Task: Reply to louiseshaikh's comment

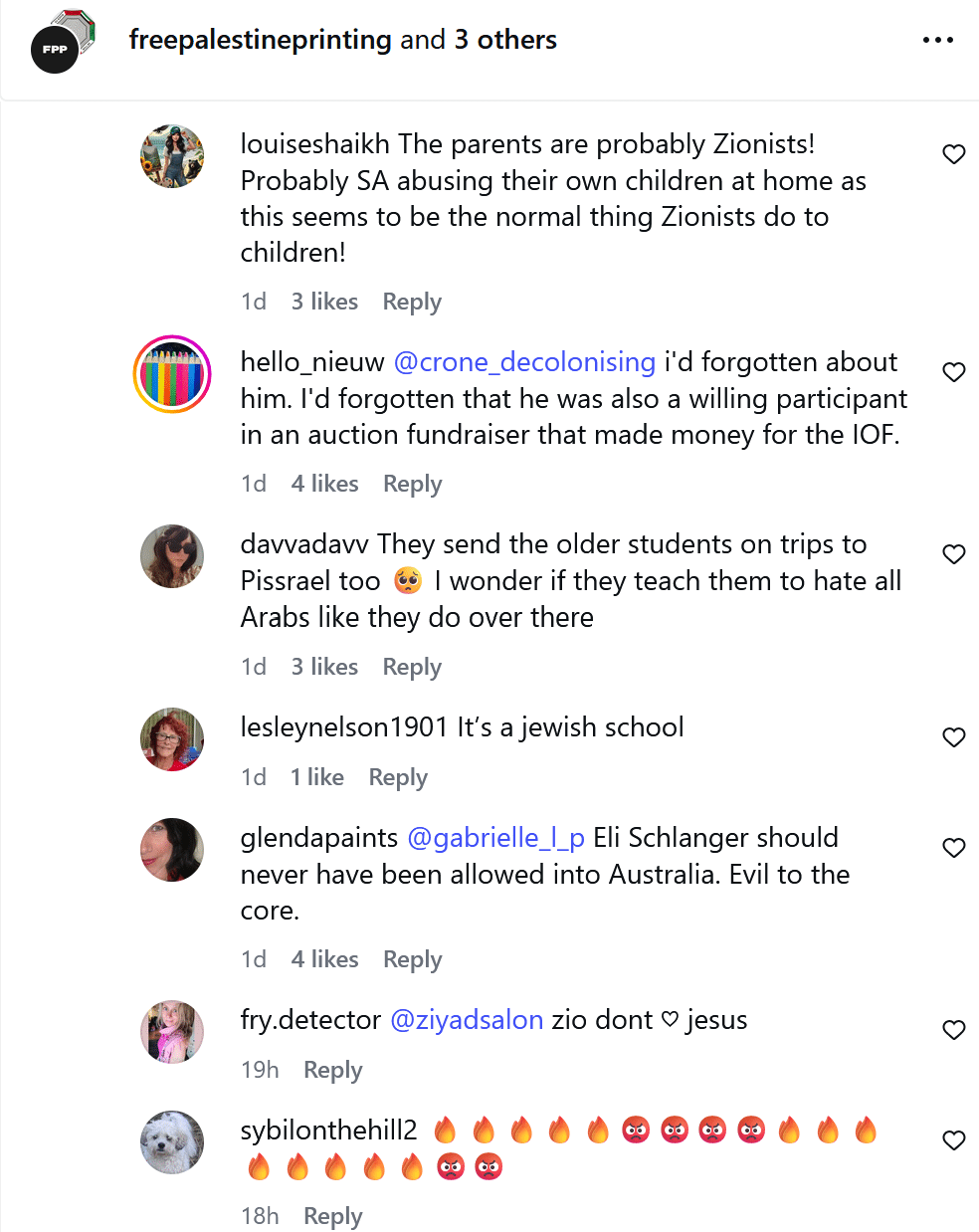Action: 412,302
